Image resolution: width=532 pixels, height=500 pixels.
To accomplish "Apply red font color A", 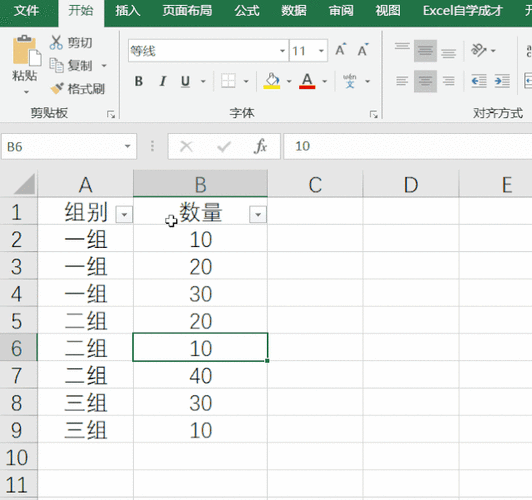I will [x=307, y=81].
